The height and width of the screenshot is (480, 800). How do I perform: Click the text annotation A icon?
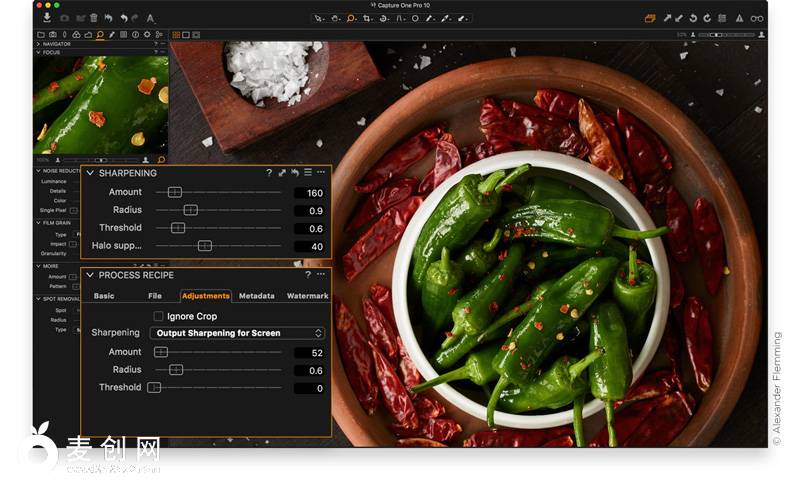point(151,18)
